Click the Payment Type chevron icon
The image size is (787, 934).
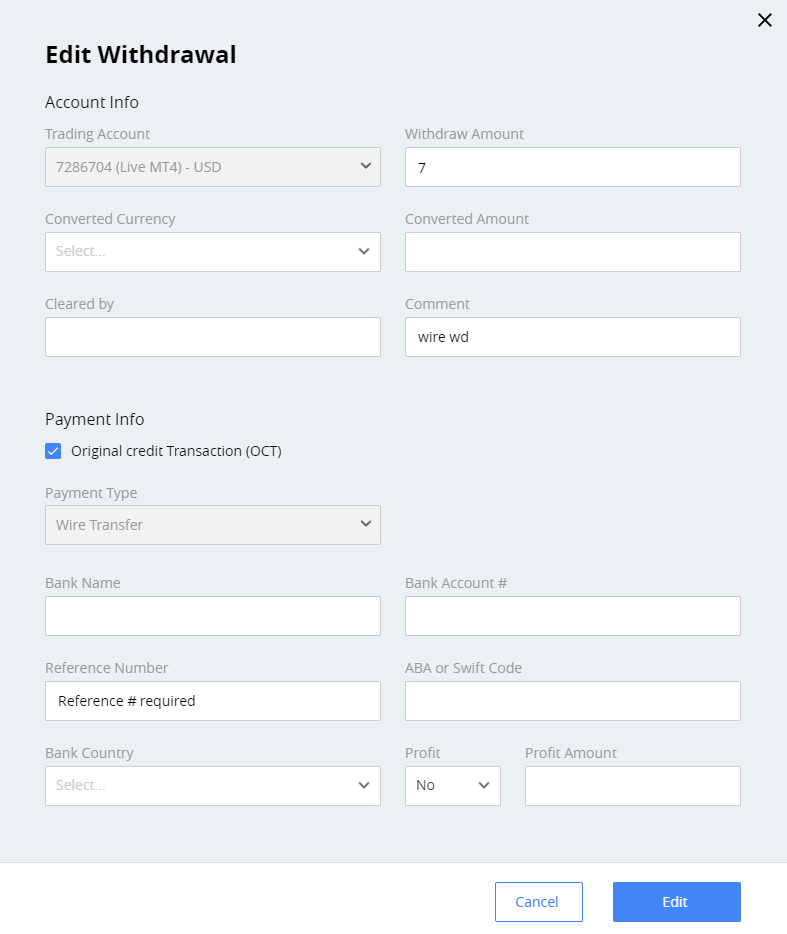pyautogui.click(x=364, y=524)
